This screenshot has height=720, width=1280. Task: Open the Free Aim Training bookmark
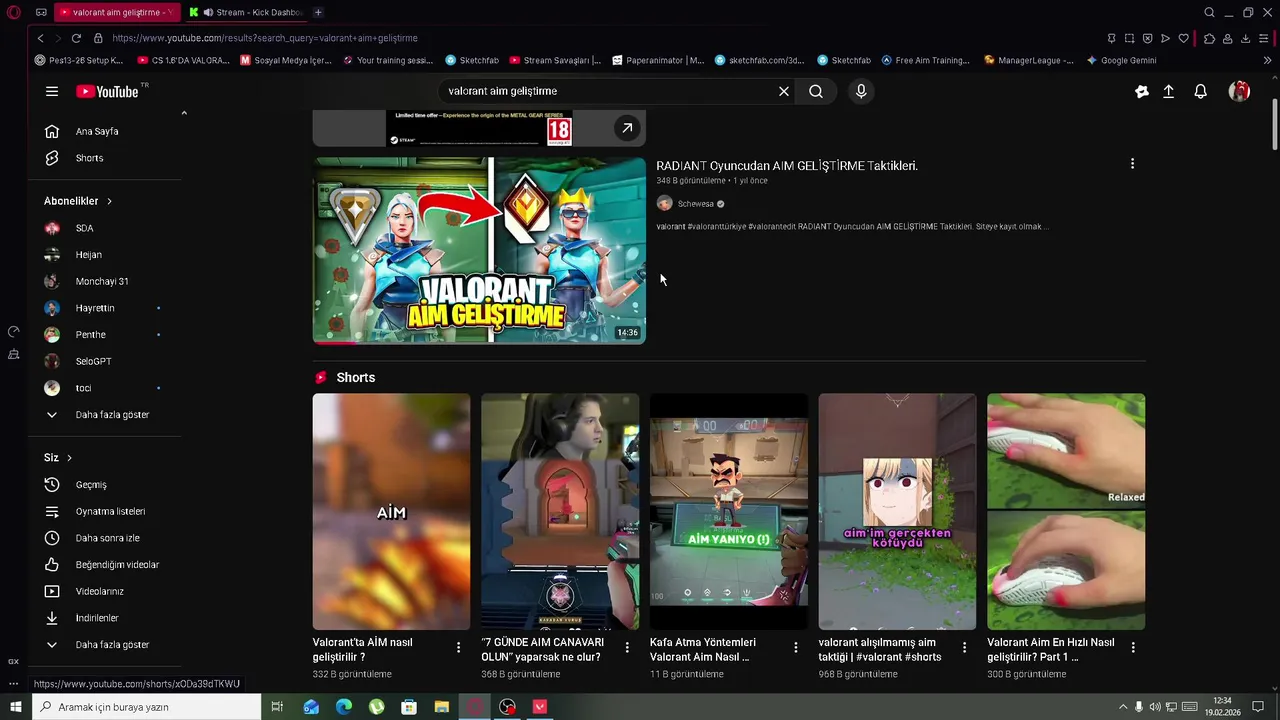click(926, 60)
